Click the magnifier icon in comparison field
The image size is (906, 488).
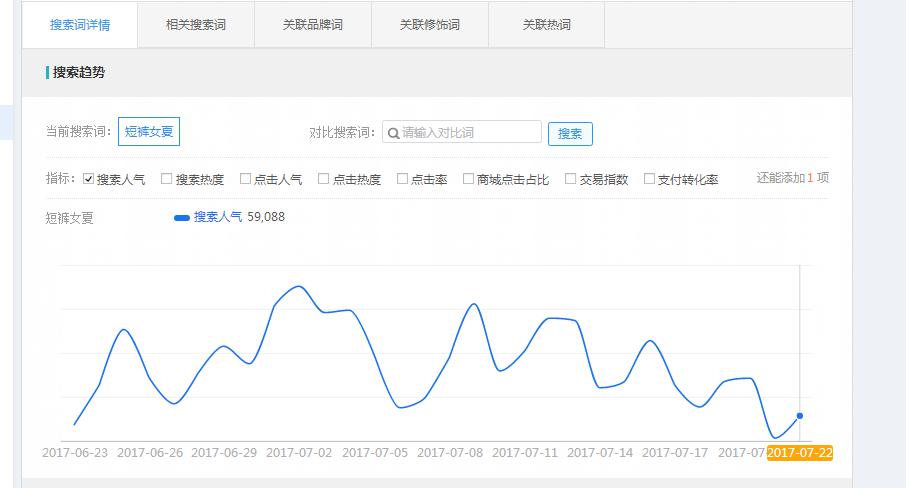point(393,132)
